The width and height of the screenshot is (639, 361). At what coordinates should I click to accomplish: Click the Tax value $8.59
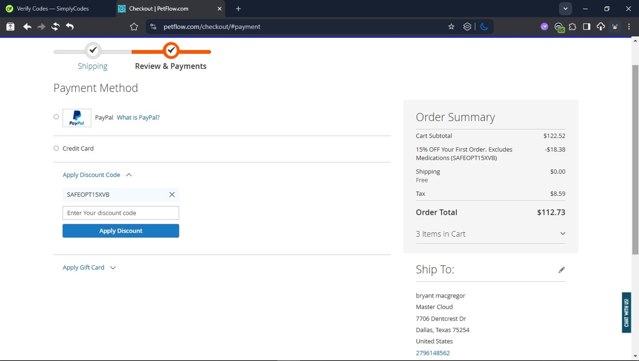(x=557, y=194)
